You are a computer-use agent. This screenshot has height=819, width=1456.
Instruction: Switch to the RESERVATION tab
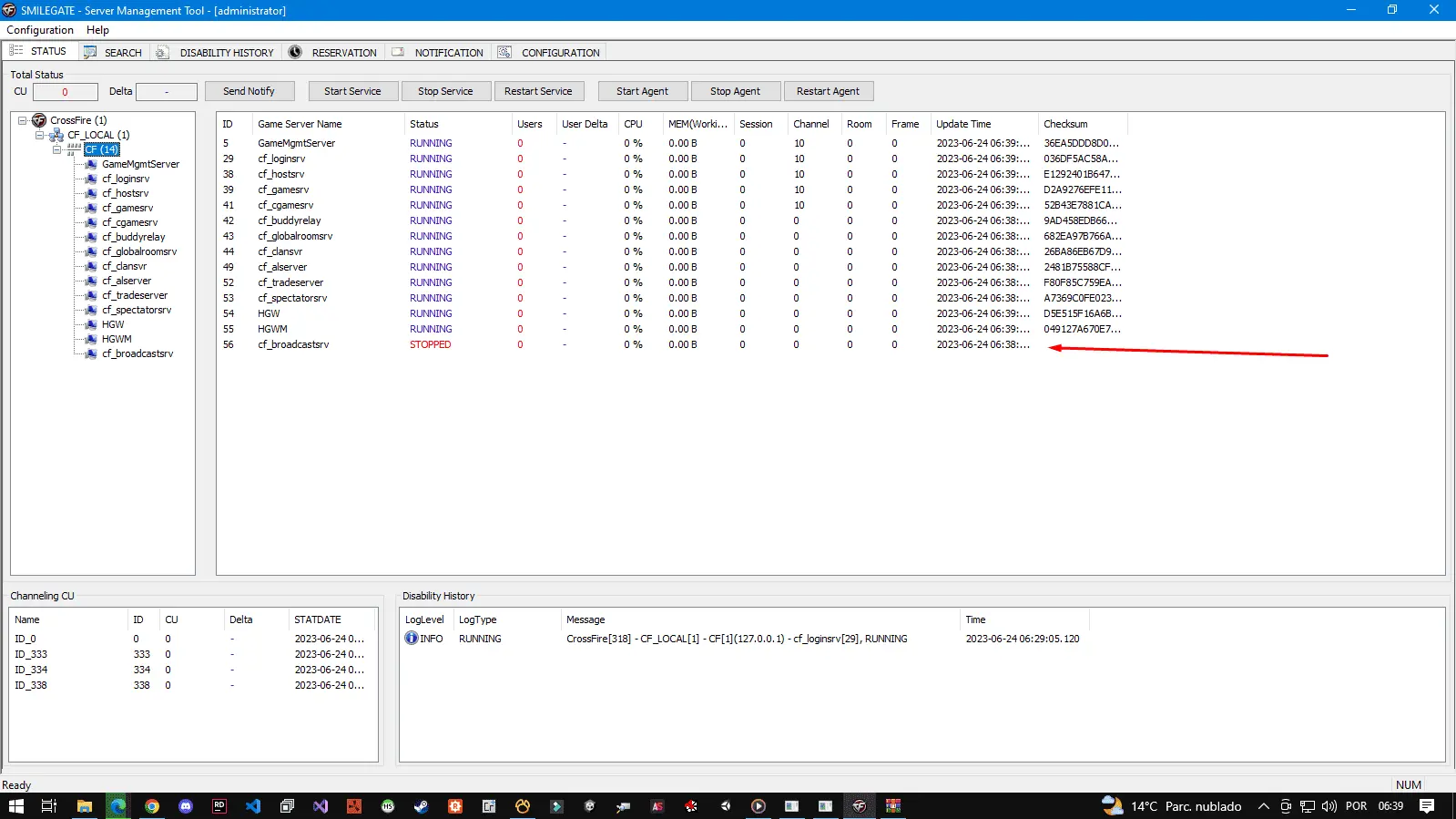coord(334,52)
